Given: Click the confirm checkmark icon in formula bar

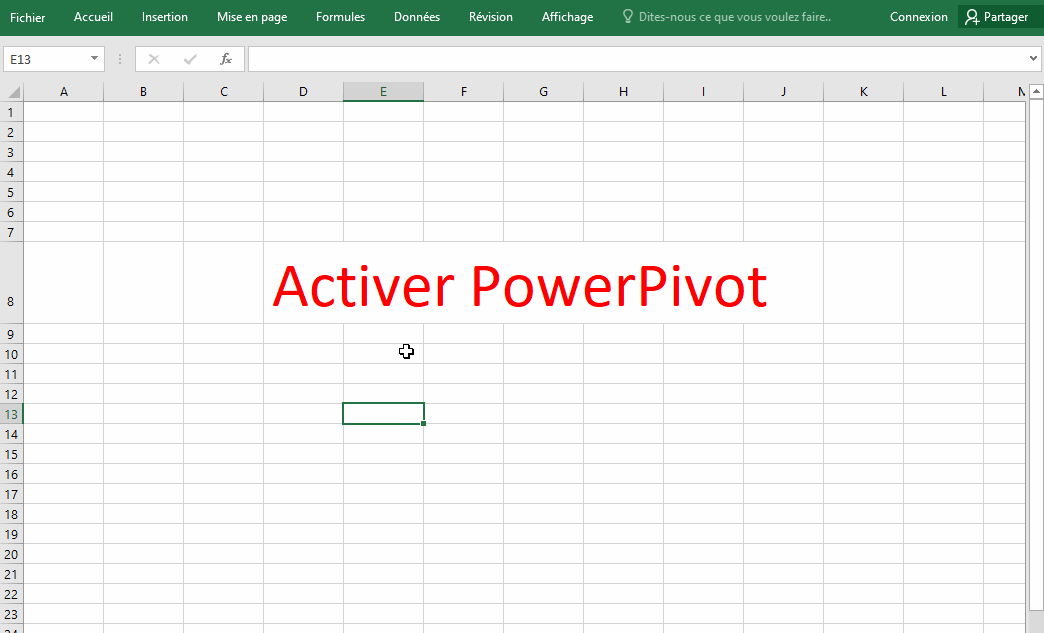Looking at the screenshot, I should (190, 59).
